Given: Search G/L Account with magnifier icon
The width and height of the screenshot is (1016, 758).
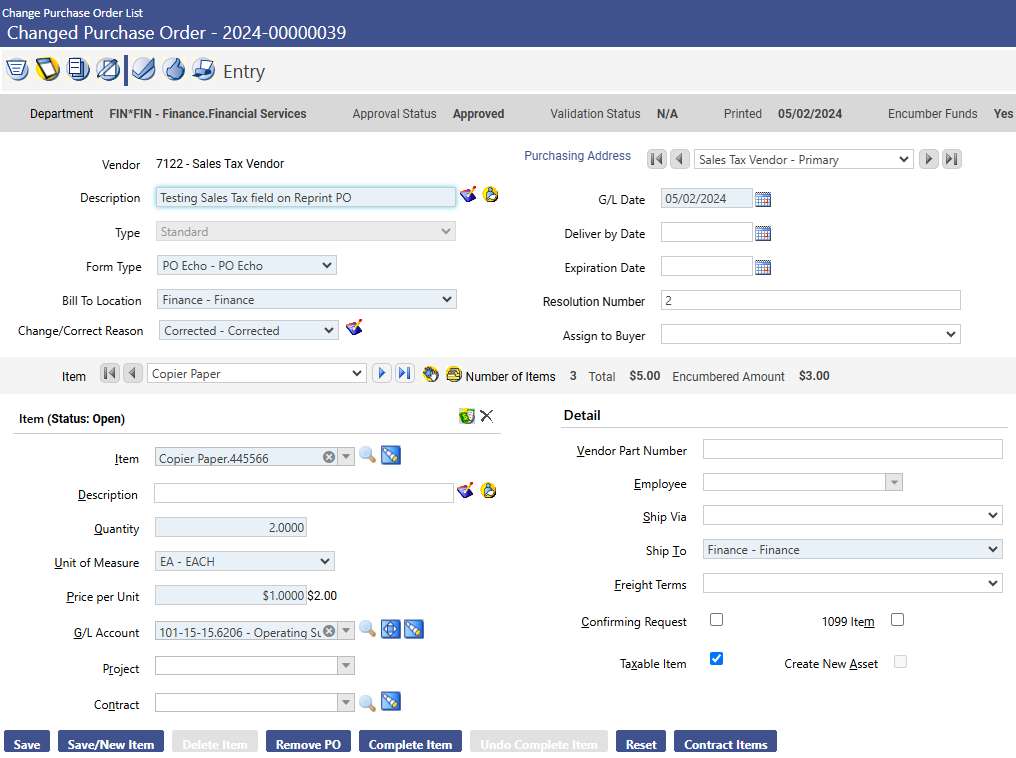Looking at the screenshot, I should click(x=367, y=629).
